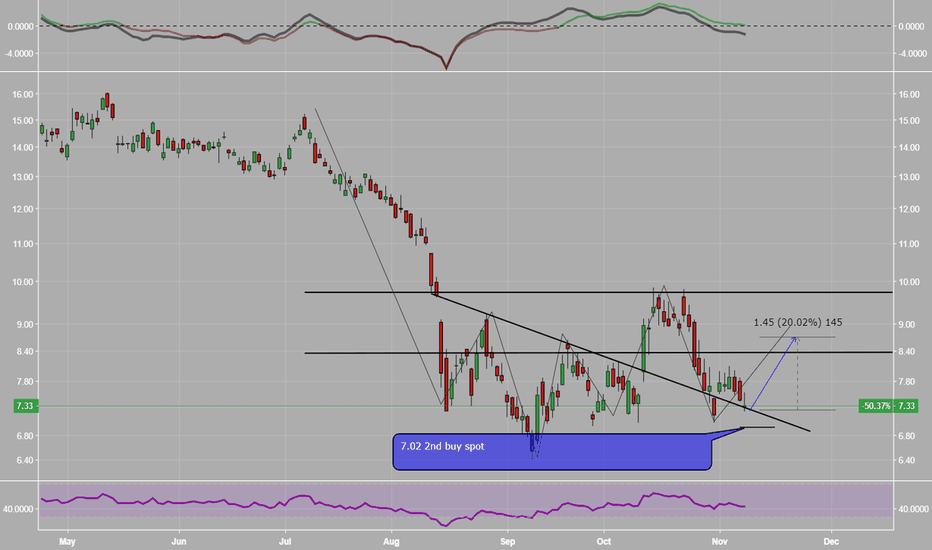Click 11.00 on the right price axis
932x550 pixels.
(x=909, y=244)
